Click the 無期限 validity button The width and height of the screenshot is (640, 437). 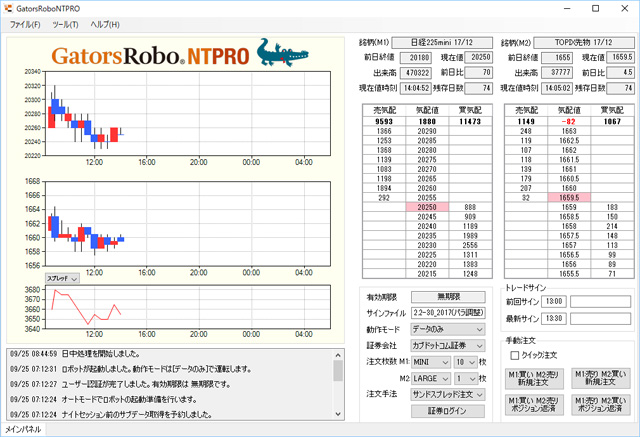(448, 297)
